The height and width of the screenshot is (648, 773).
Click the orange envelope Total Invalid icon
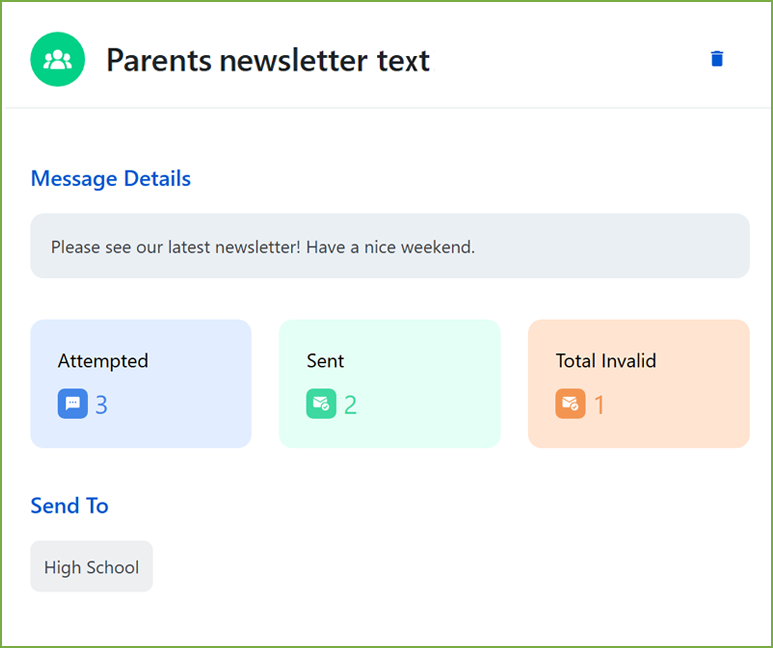[x=570, y=403]
